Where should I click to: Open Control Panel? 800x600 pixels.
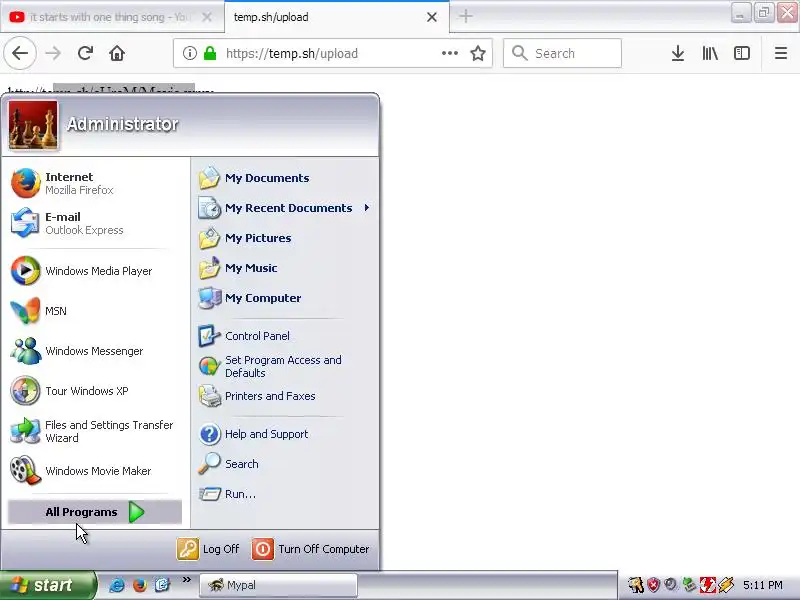[285, 336]
